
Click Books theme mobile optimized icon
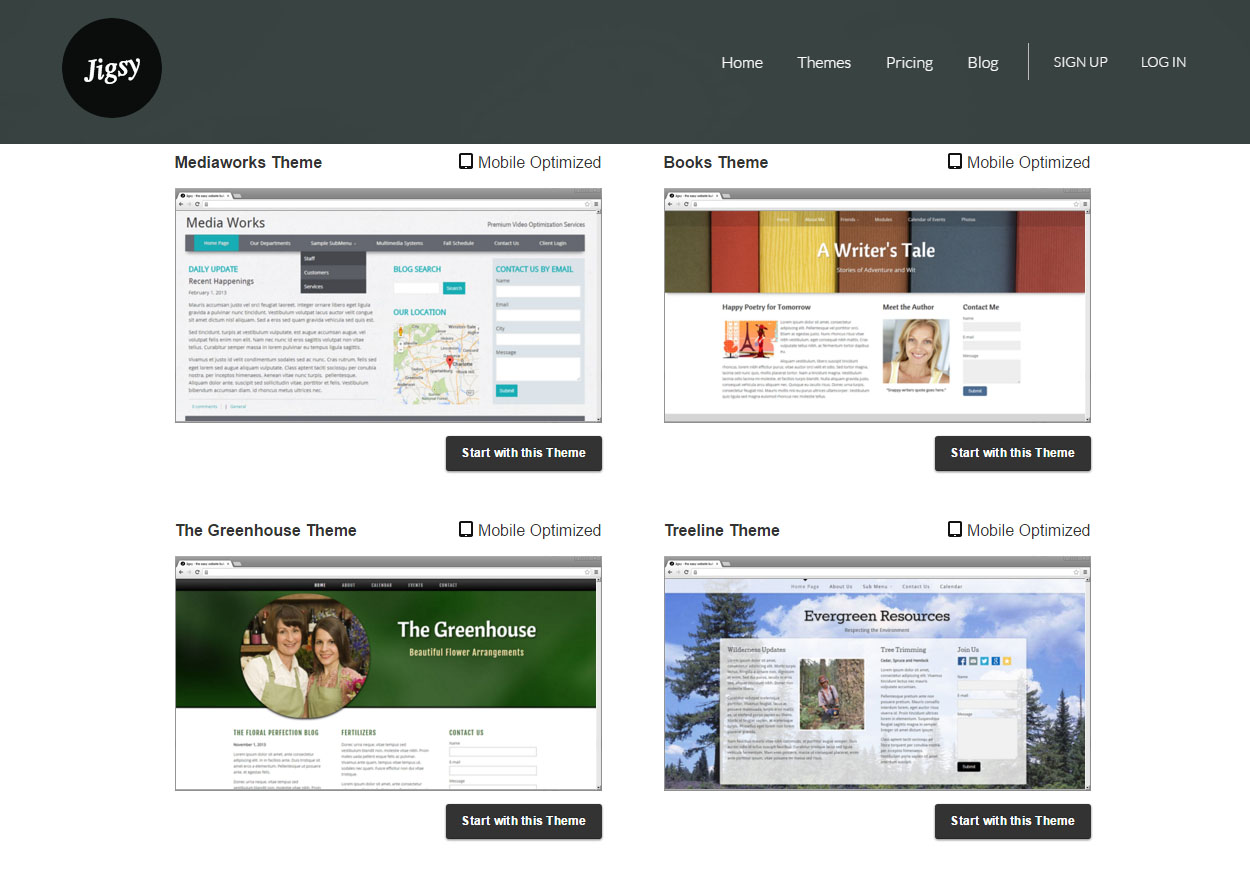954,162
